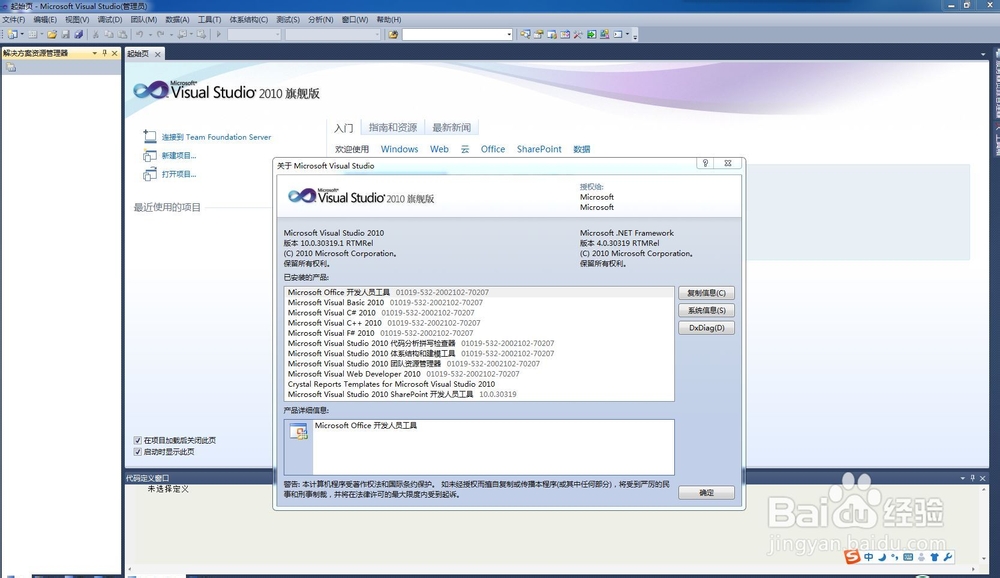1000x578 pixels.
Task: Select the SharePoint category link
Action: point(539,149)
